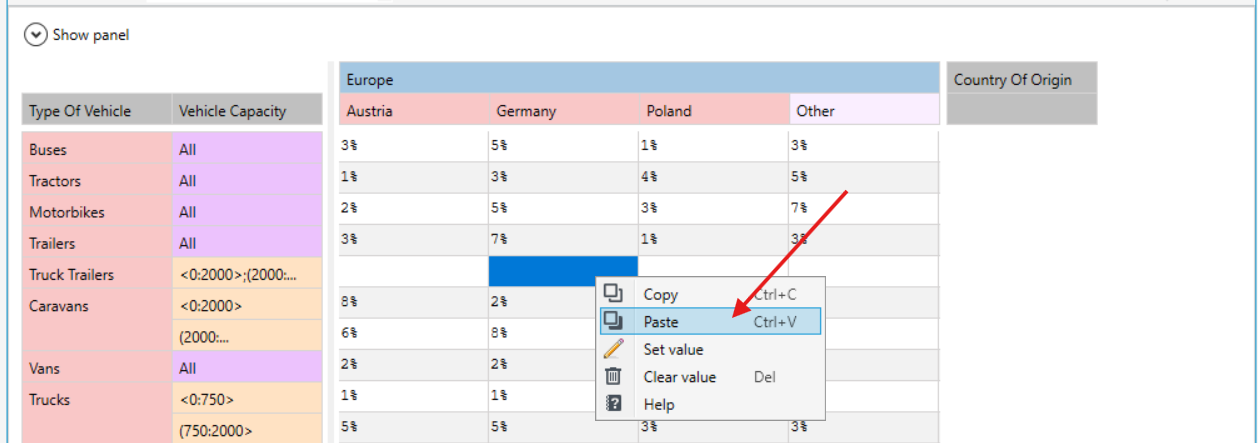This screenshot has width=1258, height=443.
Task: Open Help from the context menu
Action: click(710, 405)
